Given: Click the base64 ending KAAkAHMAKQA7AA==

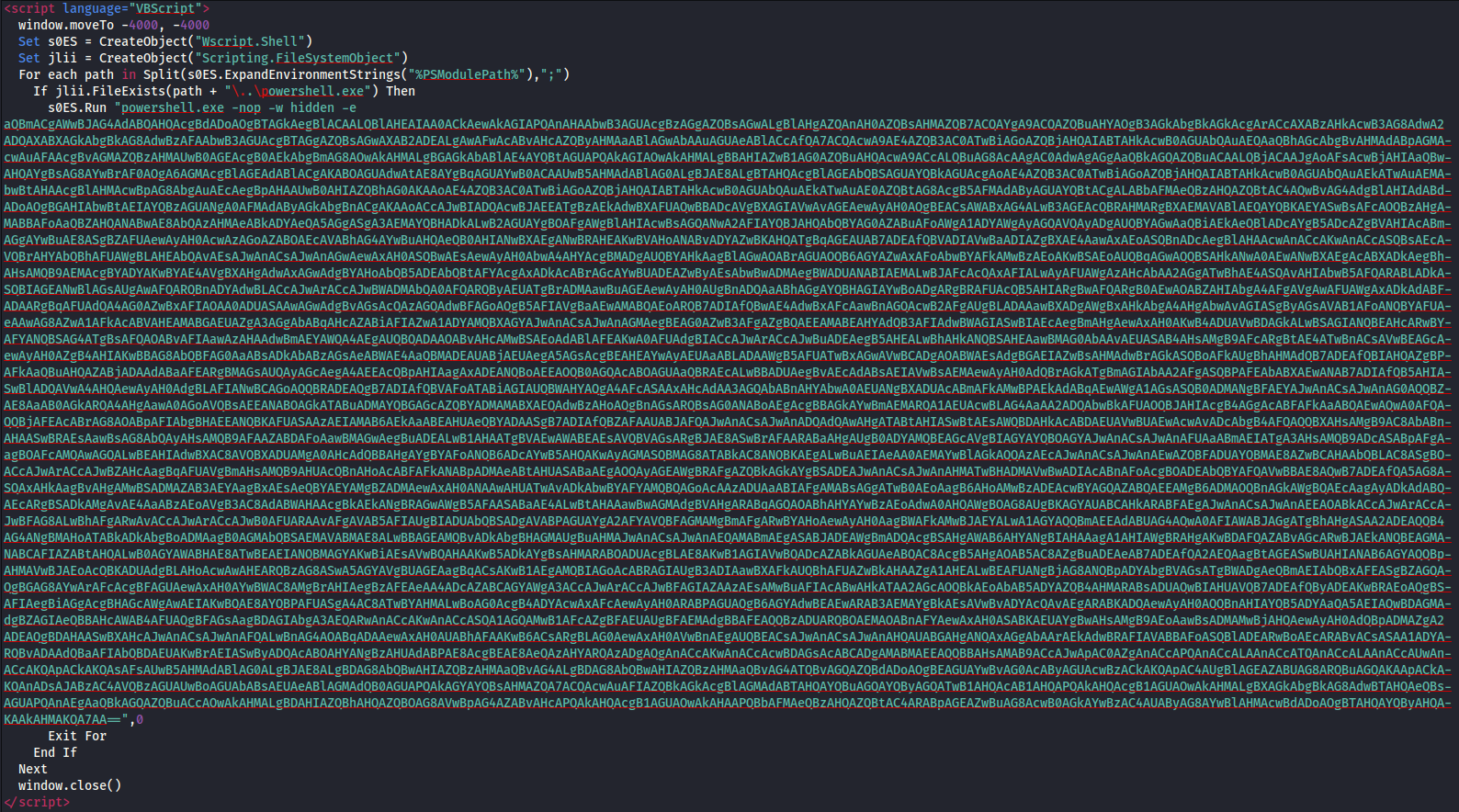Looking at the screenshot, I should [62, 720].
